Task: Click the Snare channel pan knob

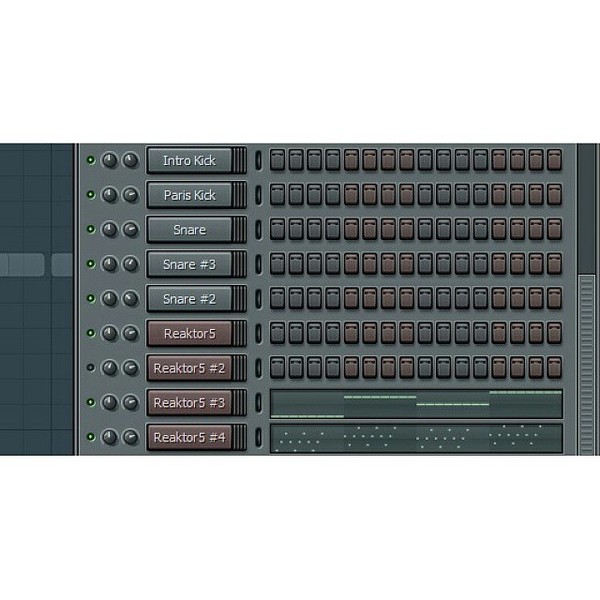Action: 110,230
